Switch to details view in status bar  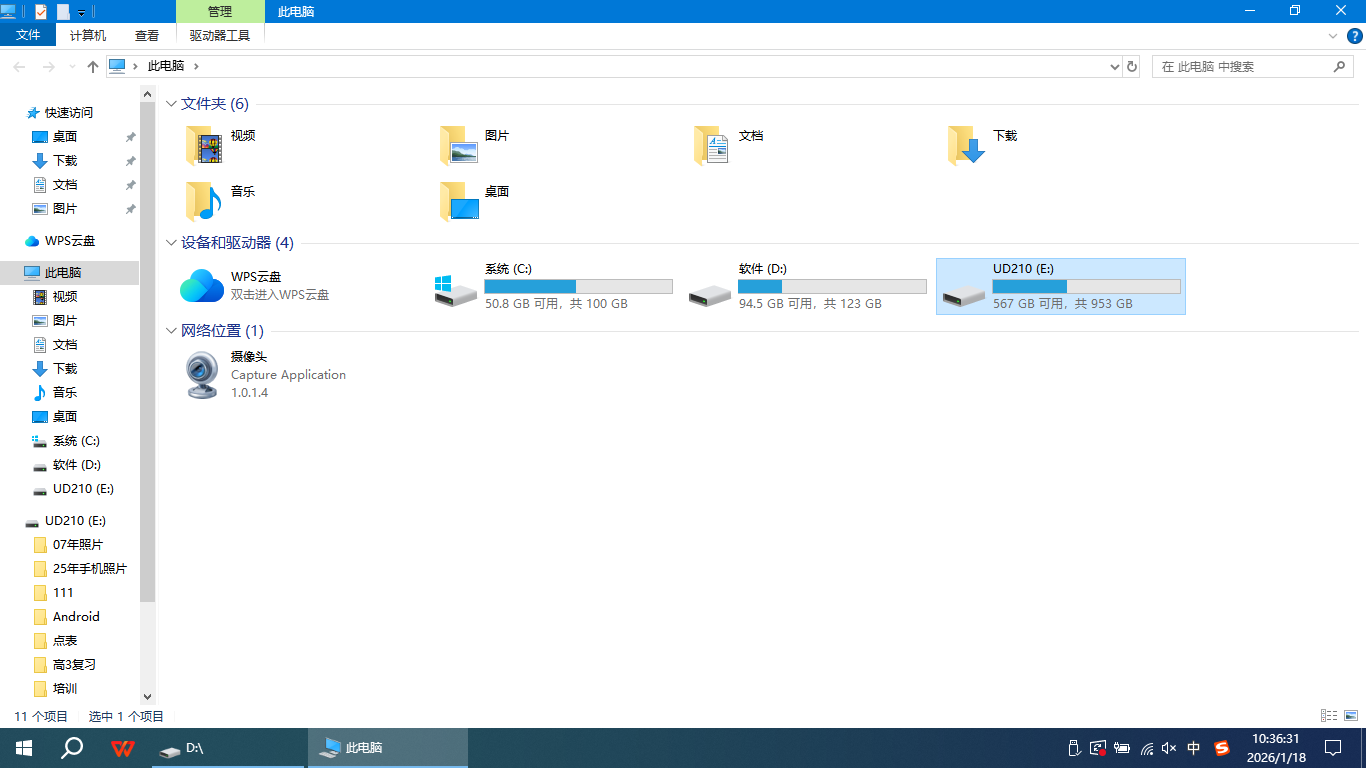click(1329, 716)
